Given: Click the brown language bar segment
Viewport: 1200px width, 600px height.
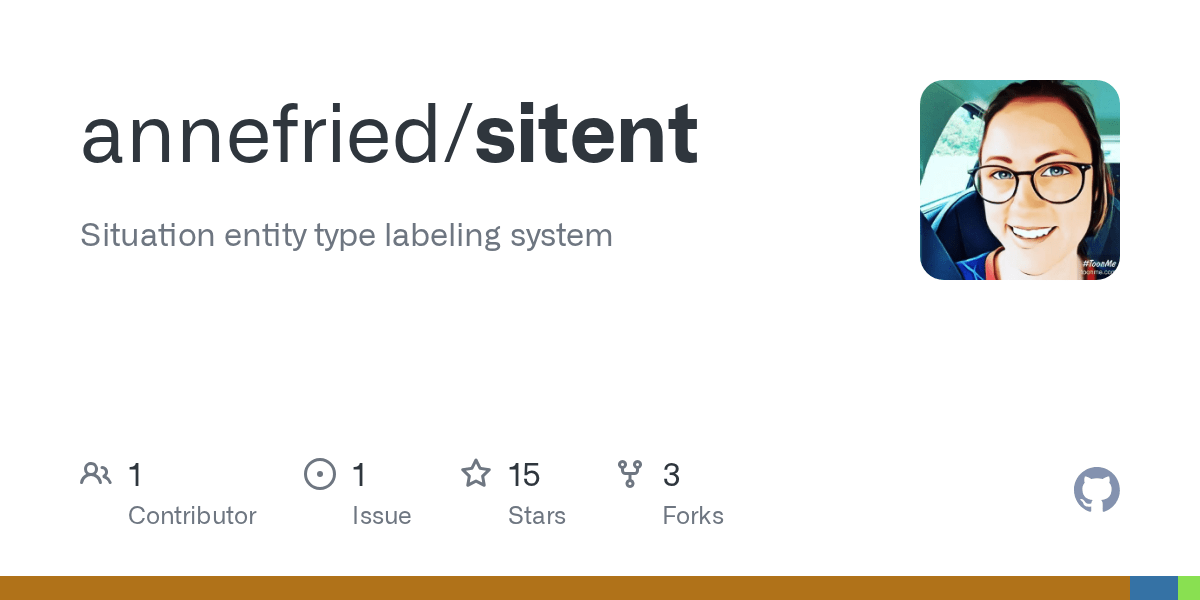Looking at the screenshot, I should tap(565, 588).
